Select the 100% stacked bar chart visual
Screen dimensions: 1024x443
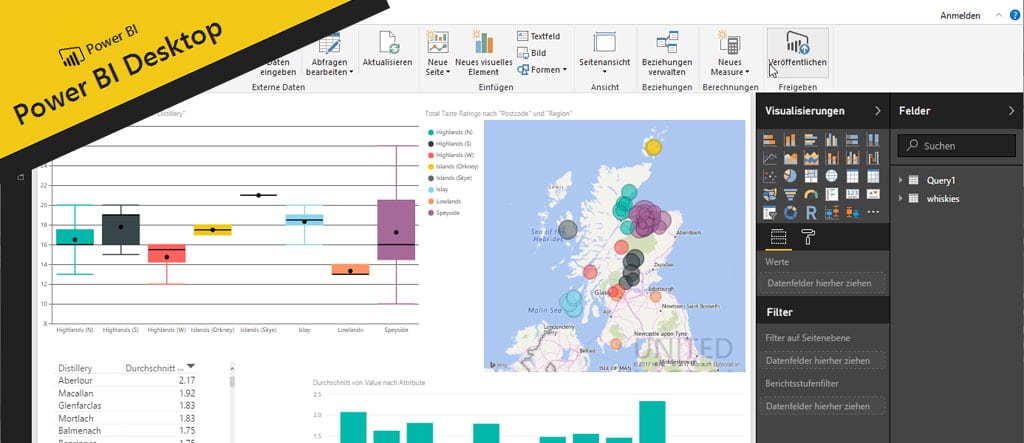coord(852,140)
